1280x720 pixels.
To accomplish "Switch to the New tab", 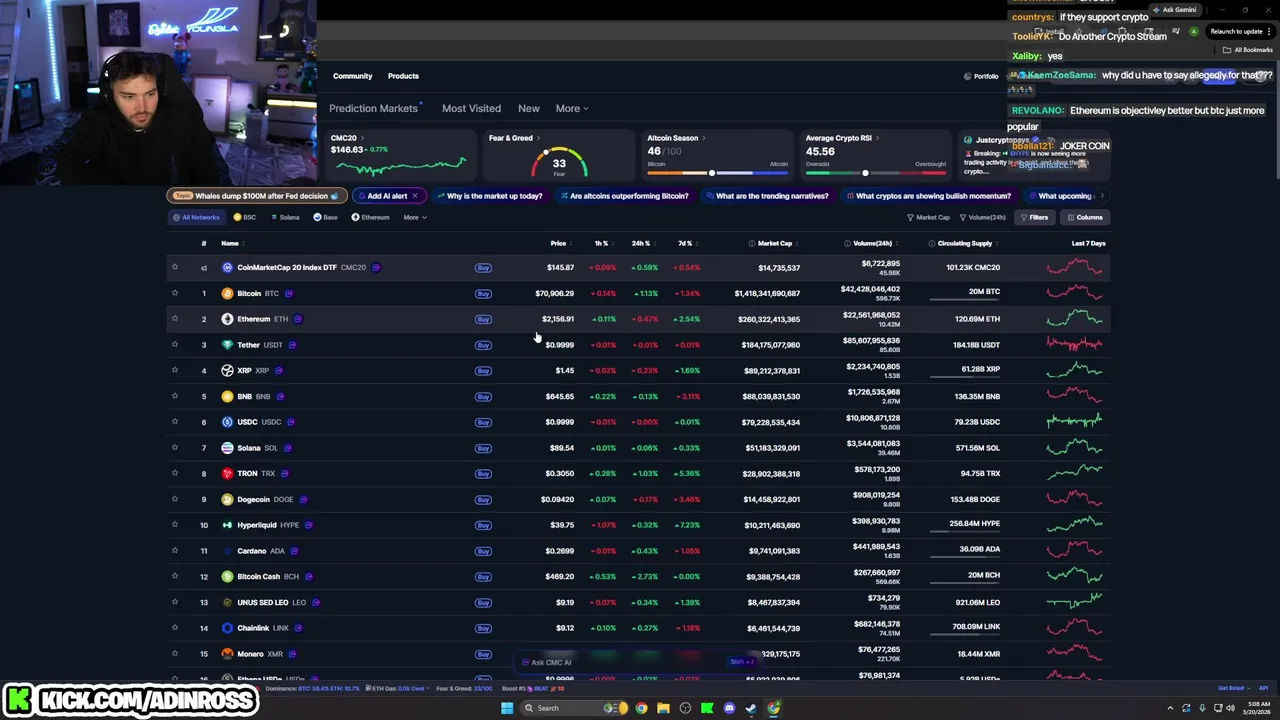I will 529,108.
